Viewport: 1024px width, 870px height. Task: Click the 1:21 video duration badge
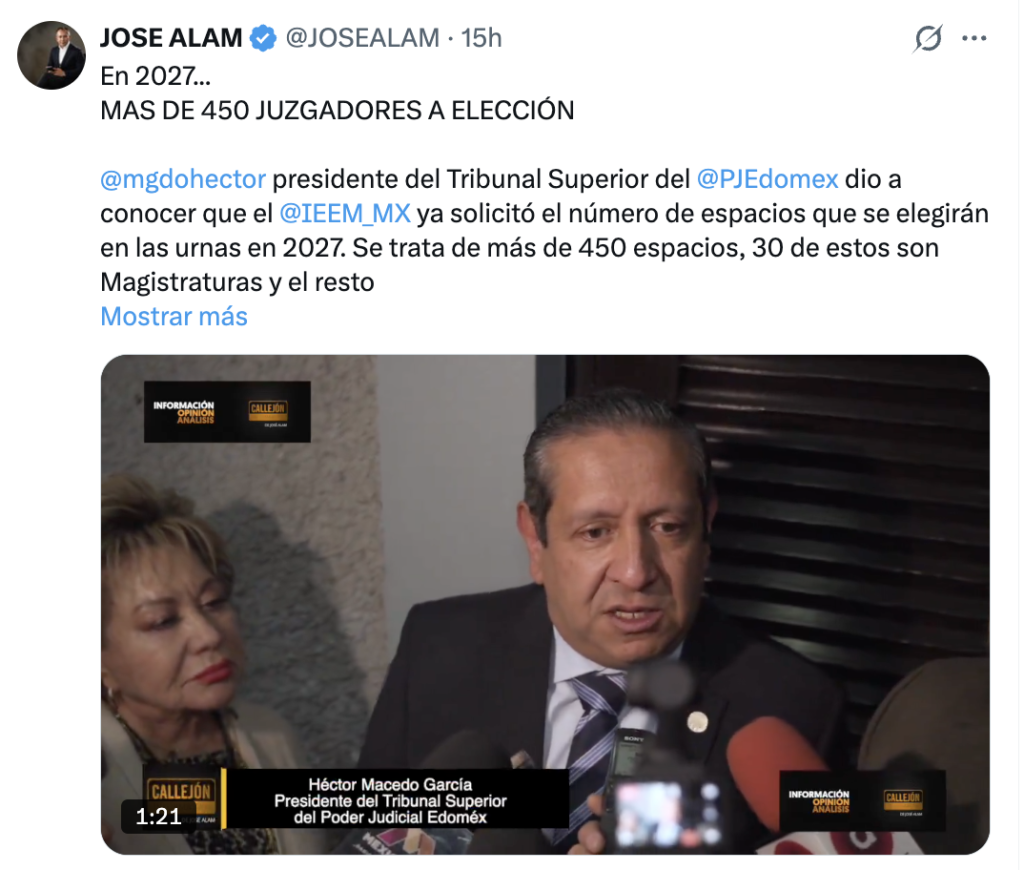pos(158,816)
